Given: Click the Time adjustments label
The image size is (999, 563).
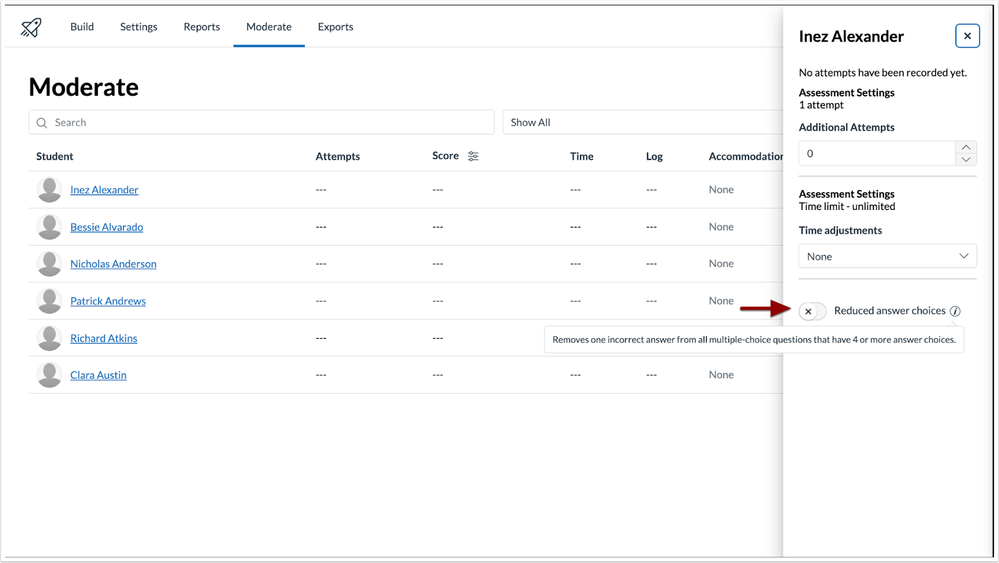Looking at the screenshot, I should pyautogui.click(x=840, y=230).
